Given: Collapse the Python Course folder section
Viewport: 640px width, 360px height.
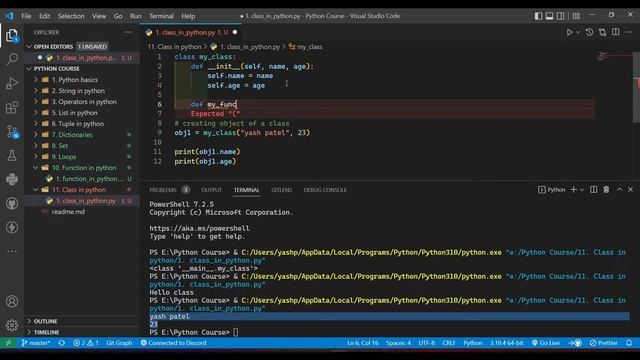Looking at the screenshot, I should pos(82,69).
